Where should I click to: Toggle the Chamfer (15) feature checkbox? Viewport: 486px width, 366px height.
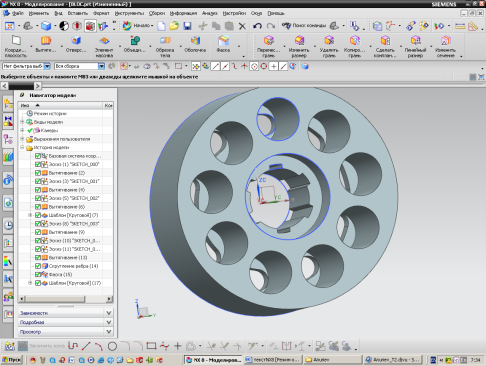coord(38,274)
